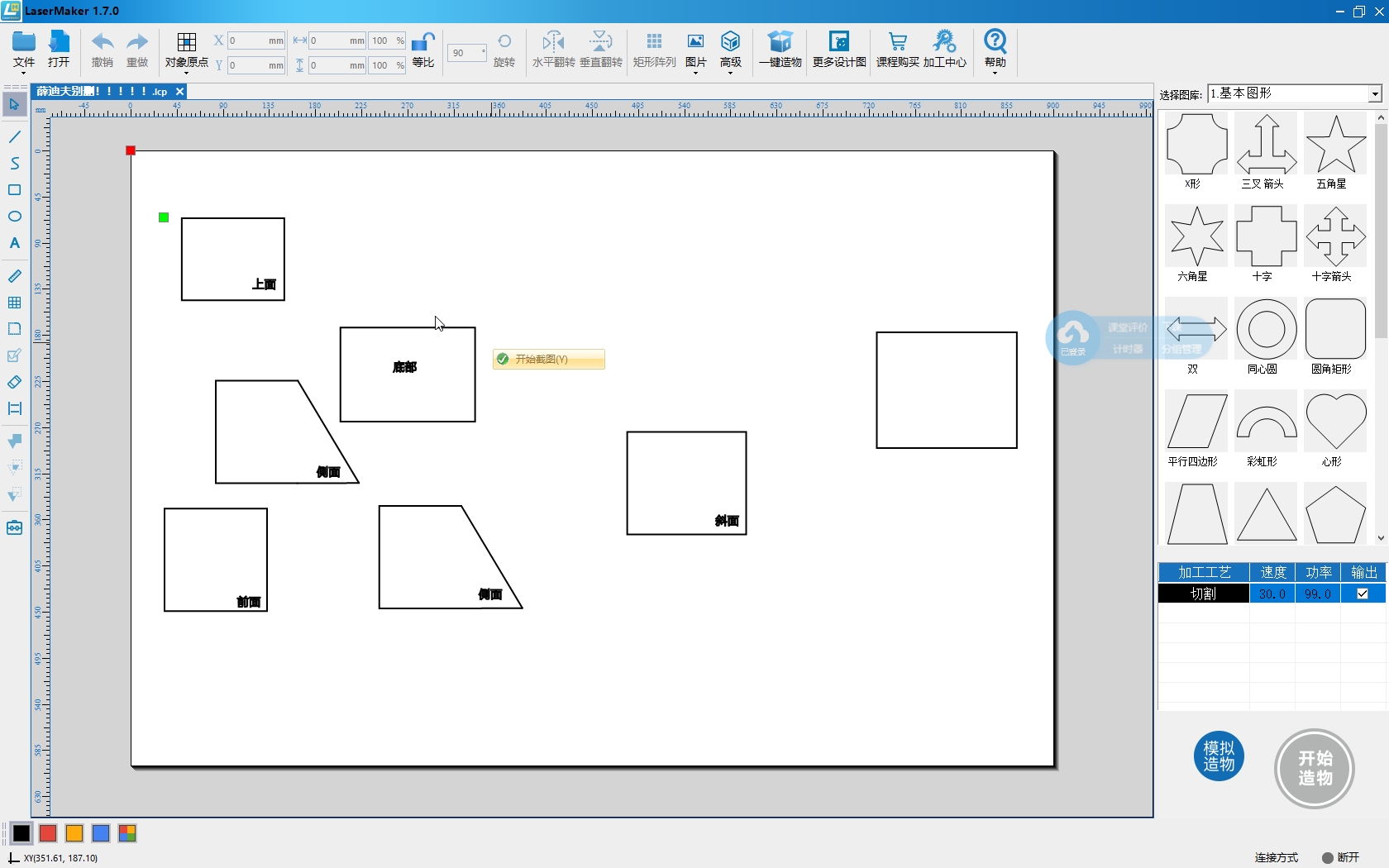Select the text A tool
Screen dimensions: 1389x868
[x=14, y=243]
